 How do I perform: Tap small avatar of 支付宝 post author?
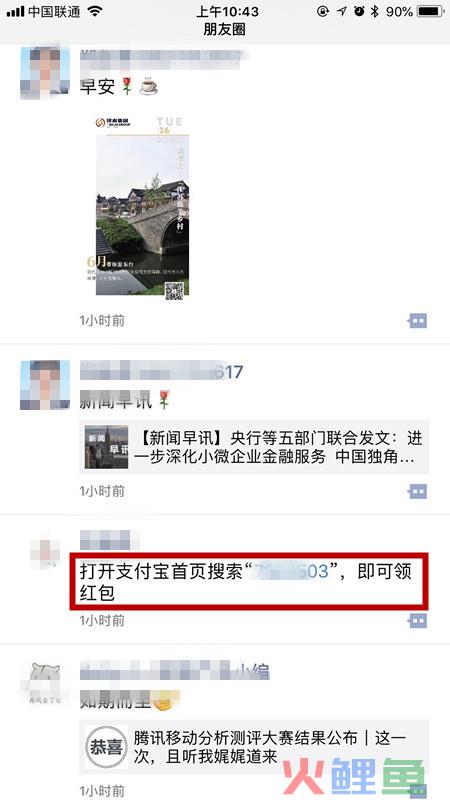coord(45,554)
